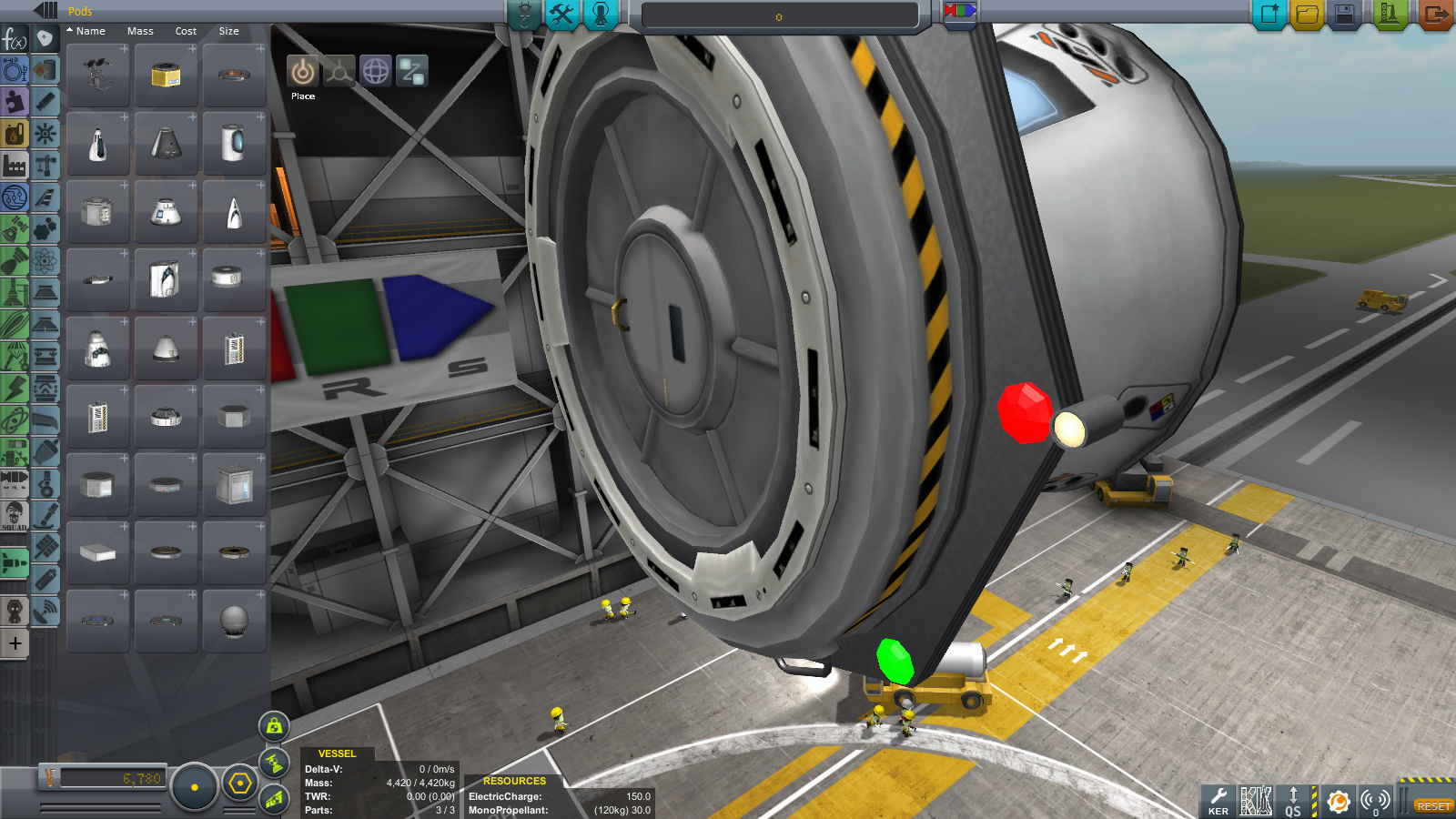The height and width of the screenshot is (819, 1456).
Task: Collapse the parts panel arrow
Action: (x=45, y=10)
